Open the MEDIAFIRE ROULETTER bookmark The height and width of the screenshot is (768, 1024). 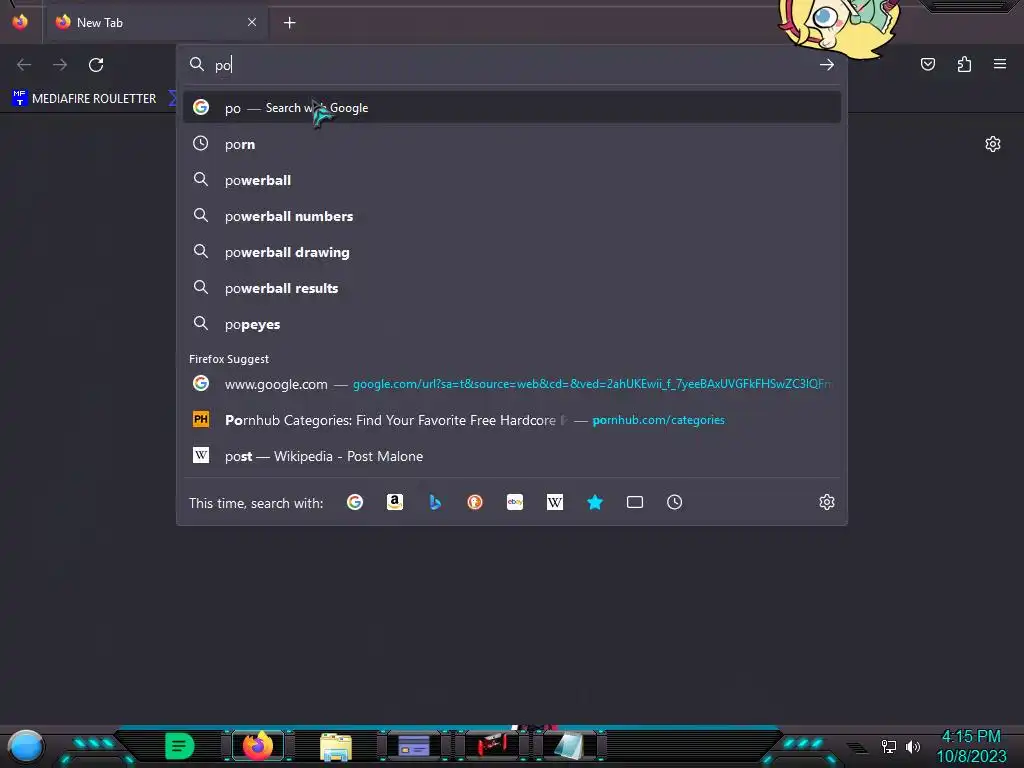point(85,99)
